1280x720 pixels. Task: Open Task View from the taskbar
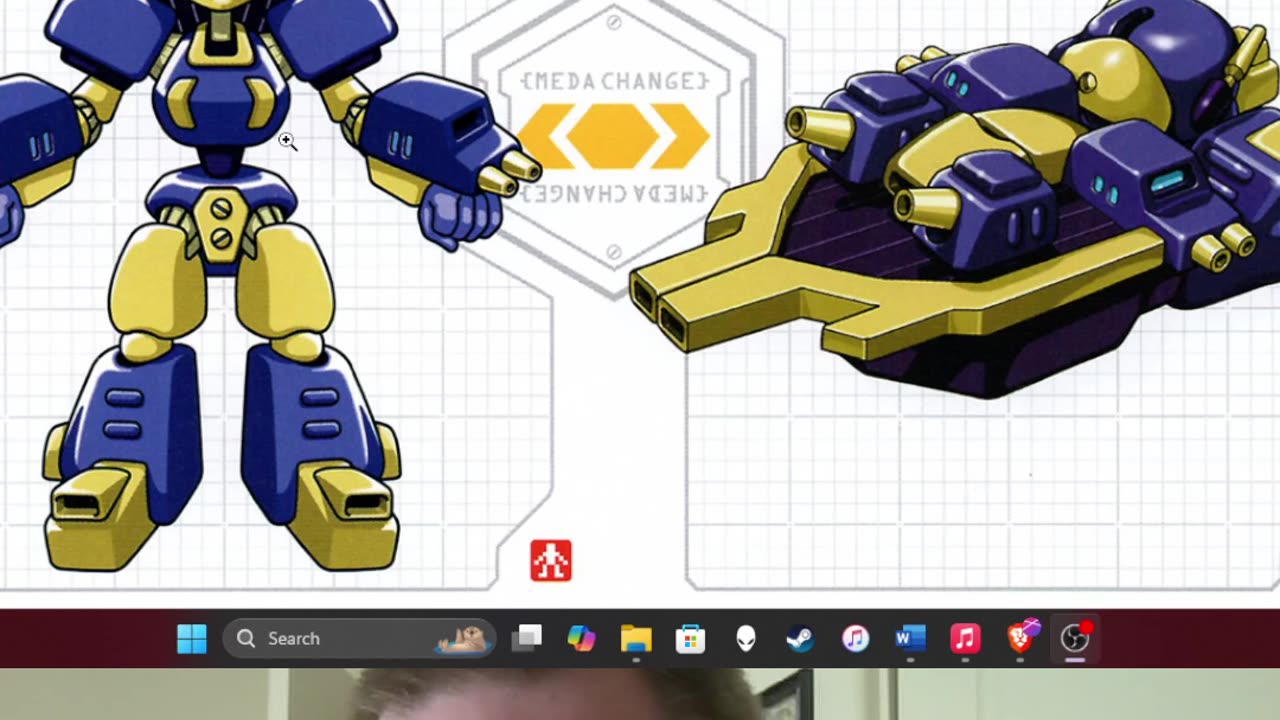pos(527,638)
